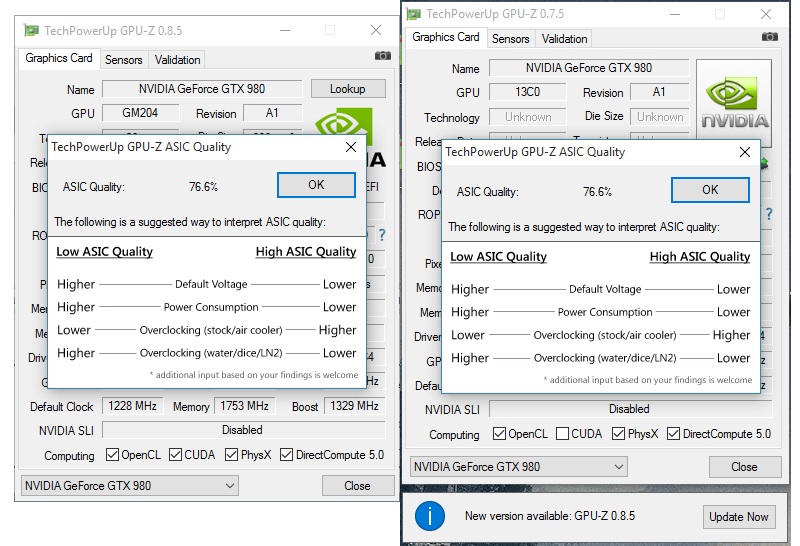The image size is (800, 546).
Task: Click 'Default Voltage' label in 0.7.5 dialog
Action: point(605,289)
